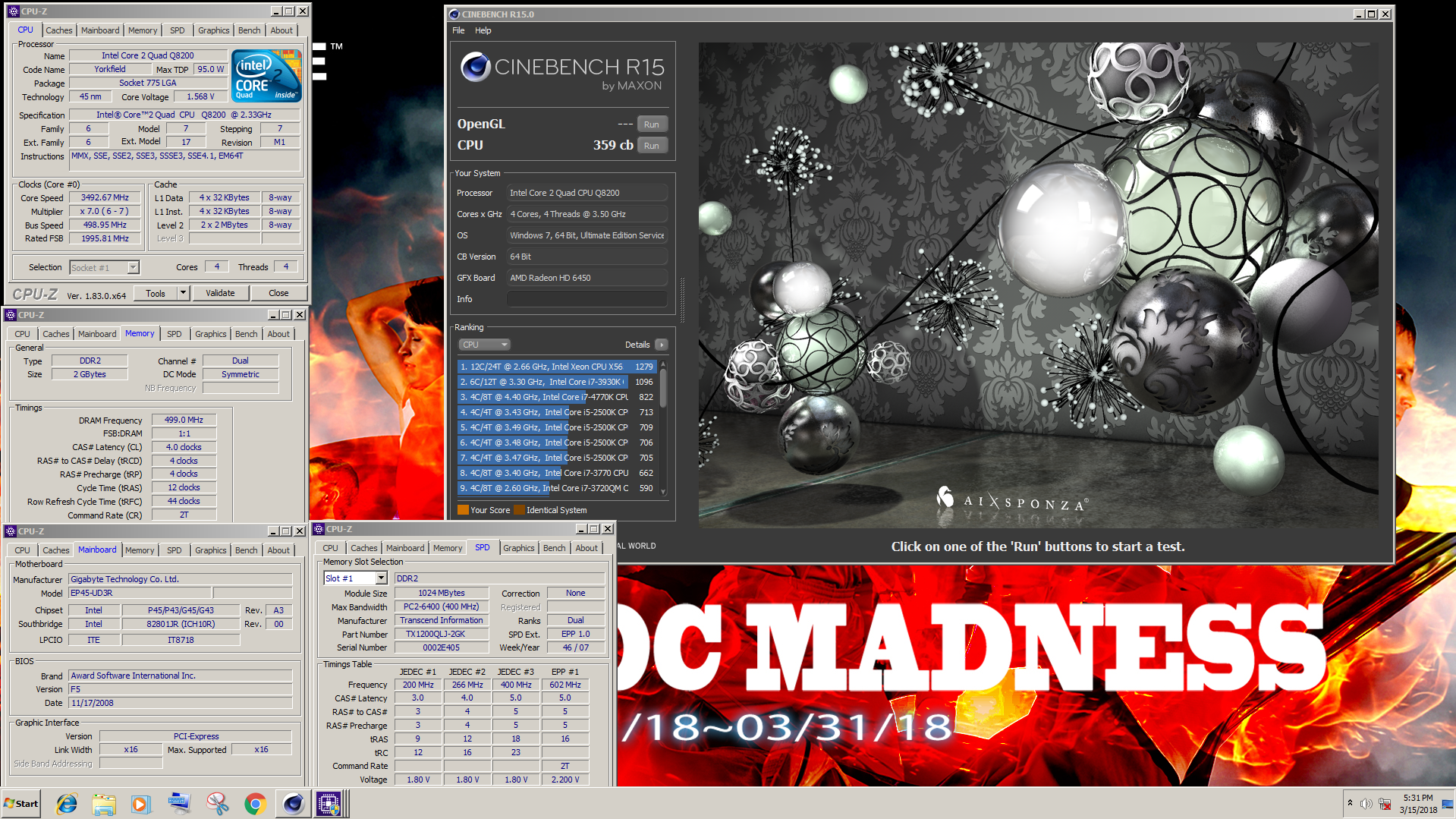This screenshot has width=1456, height=819.
Task: Click the Details arrow icon in Ranking
Action: 662,345
